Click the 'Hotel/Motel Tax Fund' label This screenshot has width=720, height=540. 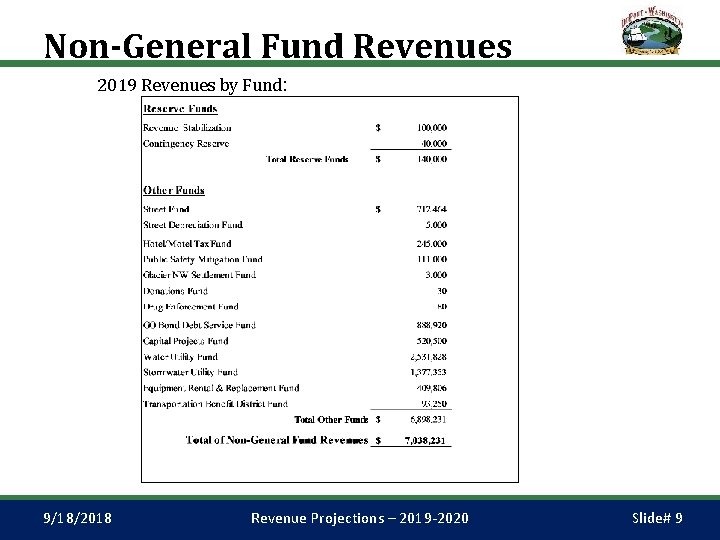click(187, 244)
